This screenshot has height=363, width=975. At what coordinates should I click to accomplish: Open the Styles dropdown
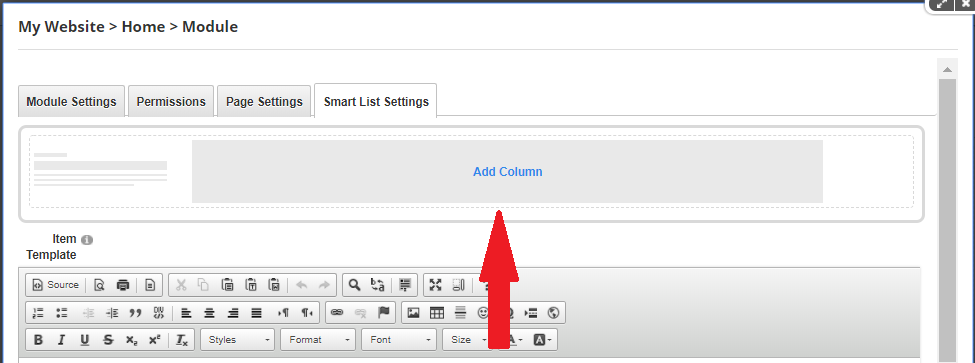tap(238, 340)
